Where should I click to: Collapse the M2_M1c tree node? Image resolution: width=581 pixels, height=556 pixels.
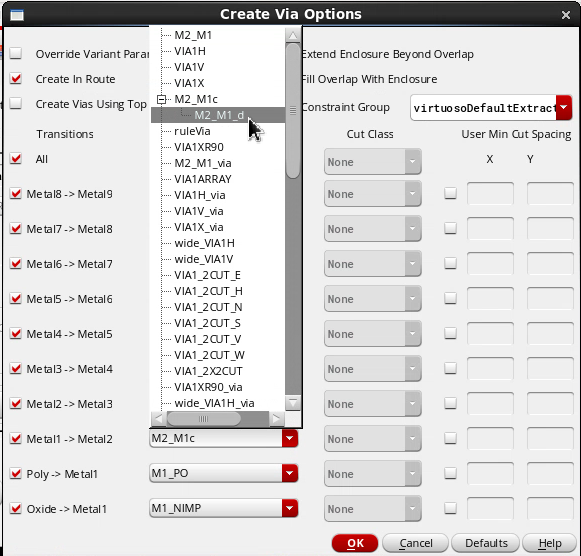[x=161, y=99]
